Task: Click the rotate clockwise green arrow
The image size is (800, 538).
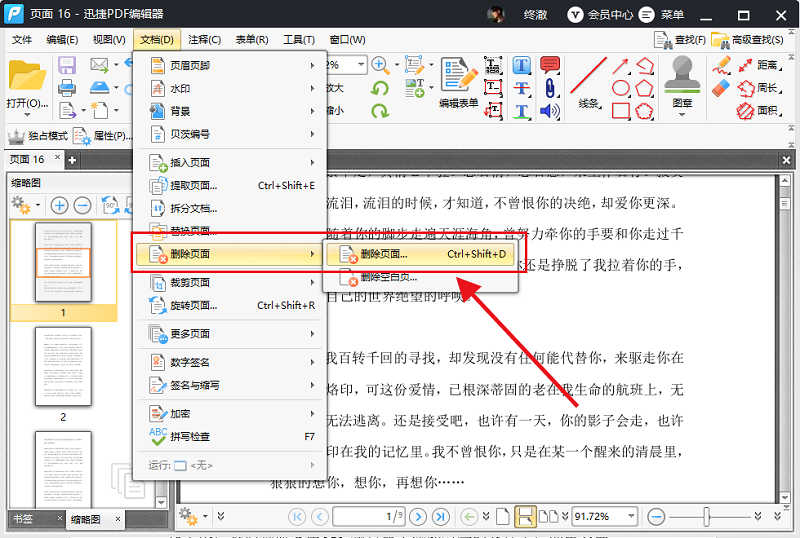Action: [380, 111]
